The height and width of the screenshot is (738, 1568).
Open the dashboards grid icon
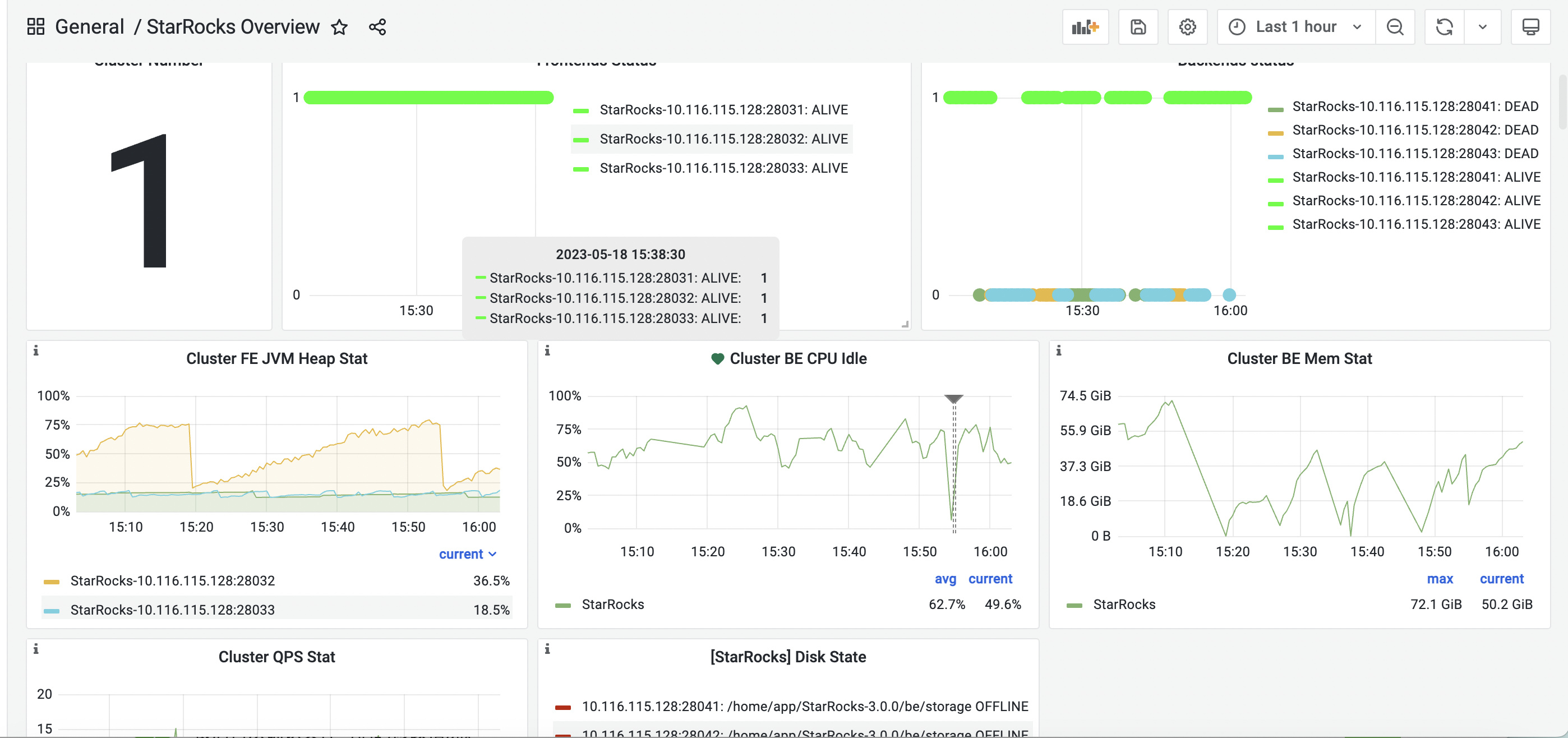click(36, 27)
